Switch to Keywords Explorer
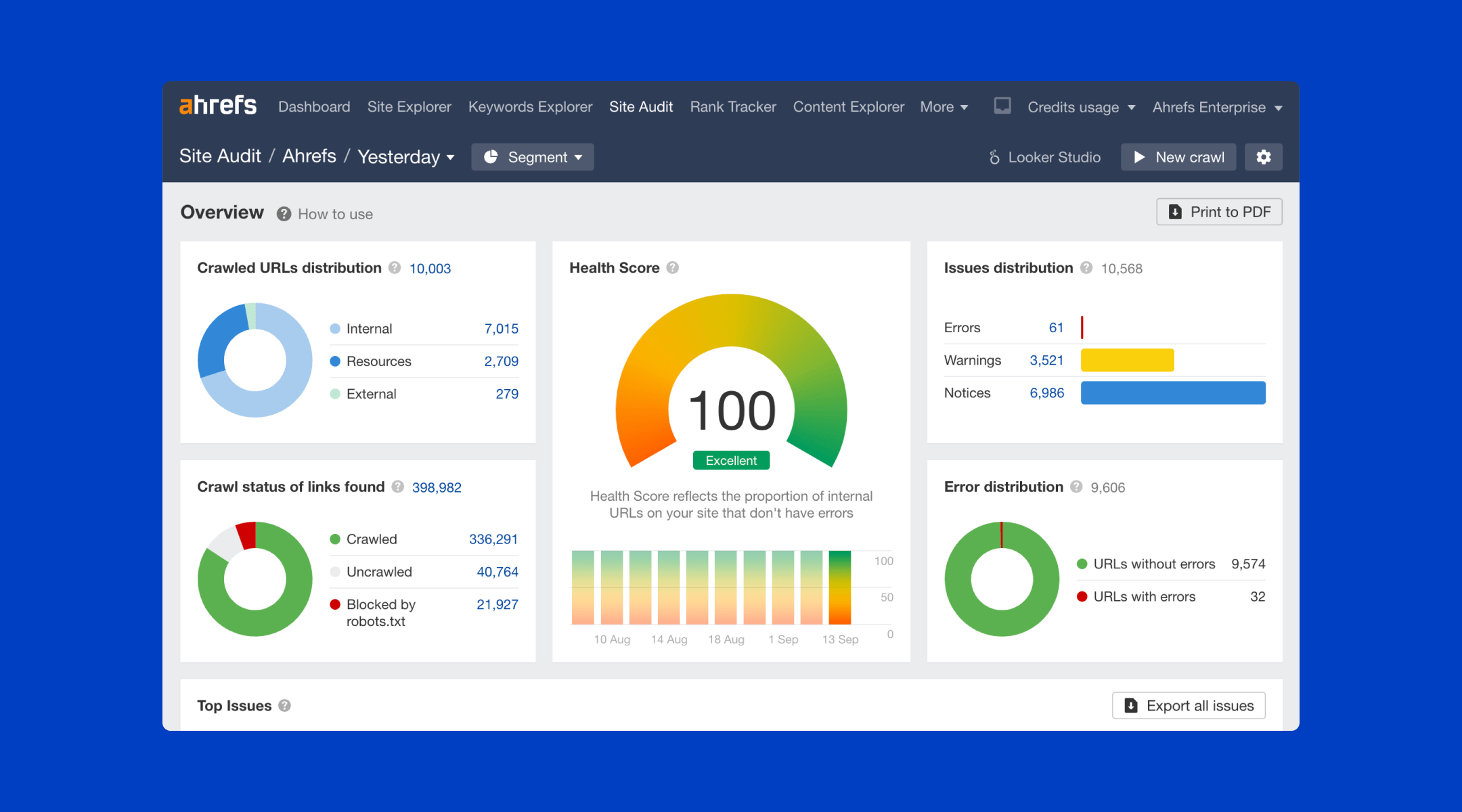 [530, 107]
